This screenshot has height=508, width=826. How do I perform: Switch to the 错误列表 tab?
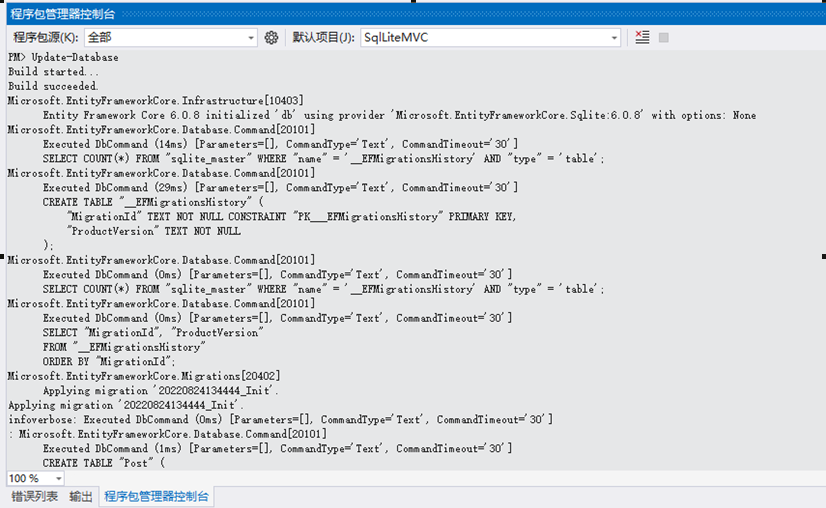34,497
